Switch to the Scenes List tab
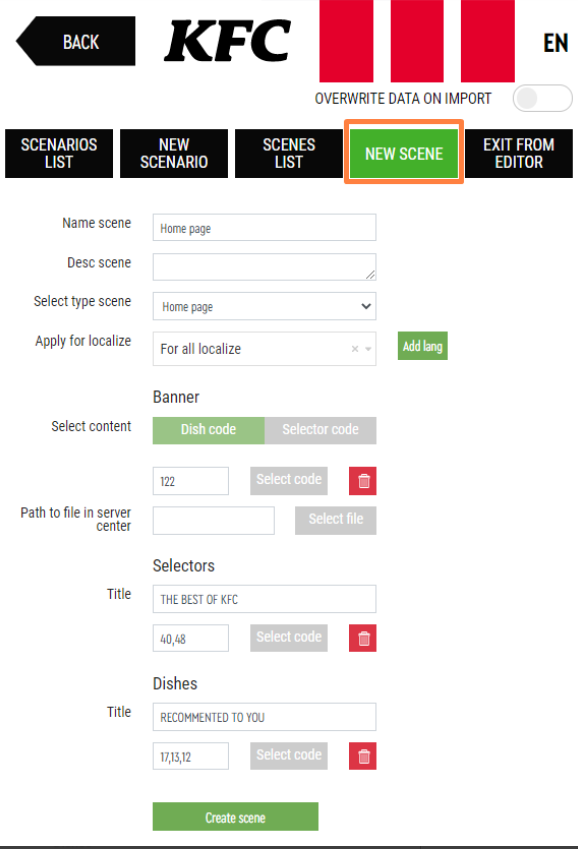The width and height of the screenshot is (578, 849). click(x=289, y=153)
